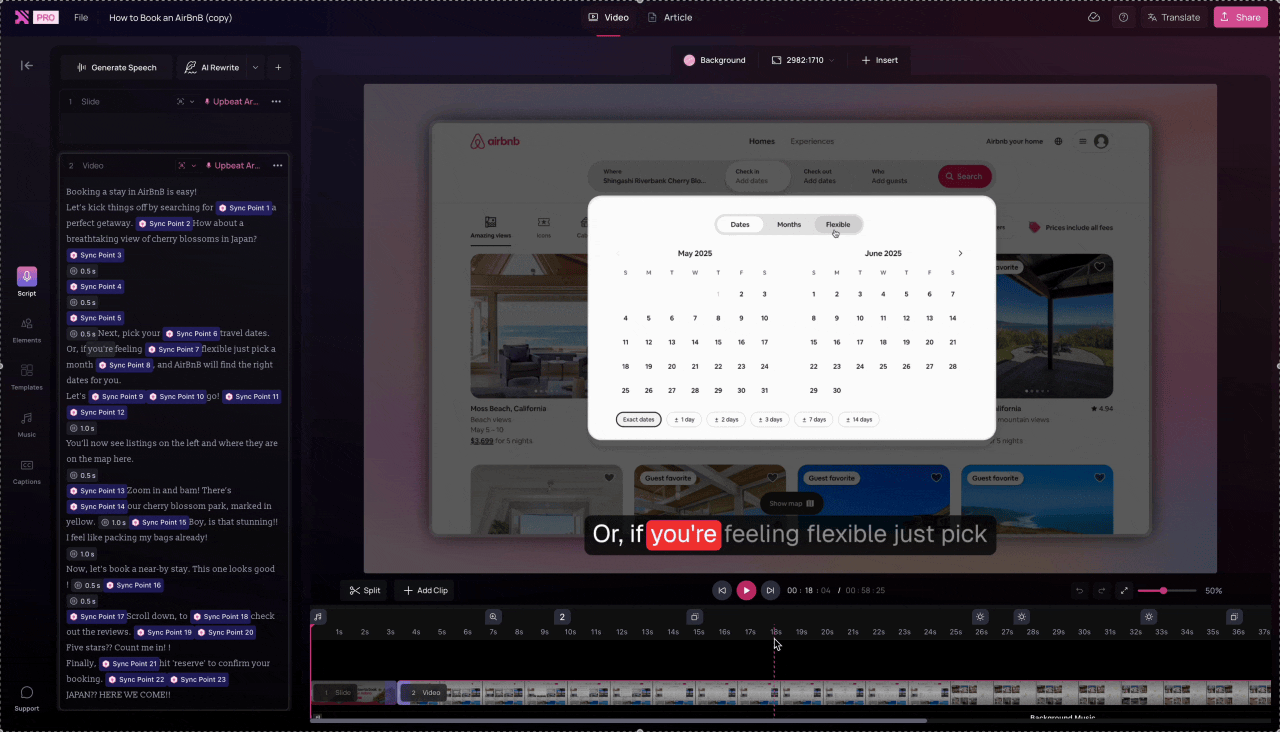Image resolution: width=1280 pixels, height=732 pixels.
Task: Open the help question mark icon
Action: [1123, 17]
